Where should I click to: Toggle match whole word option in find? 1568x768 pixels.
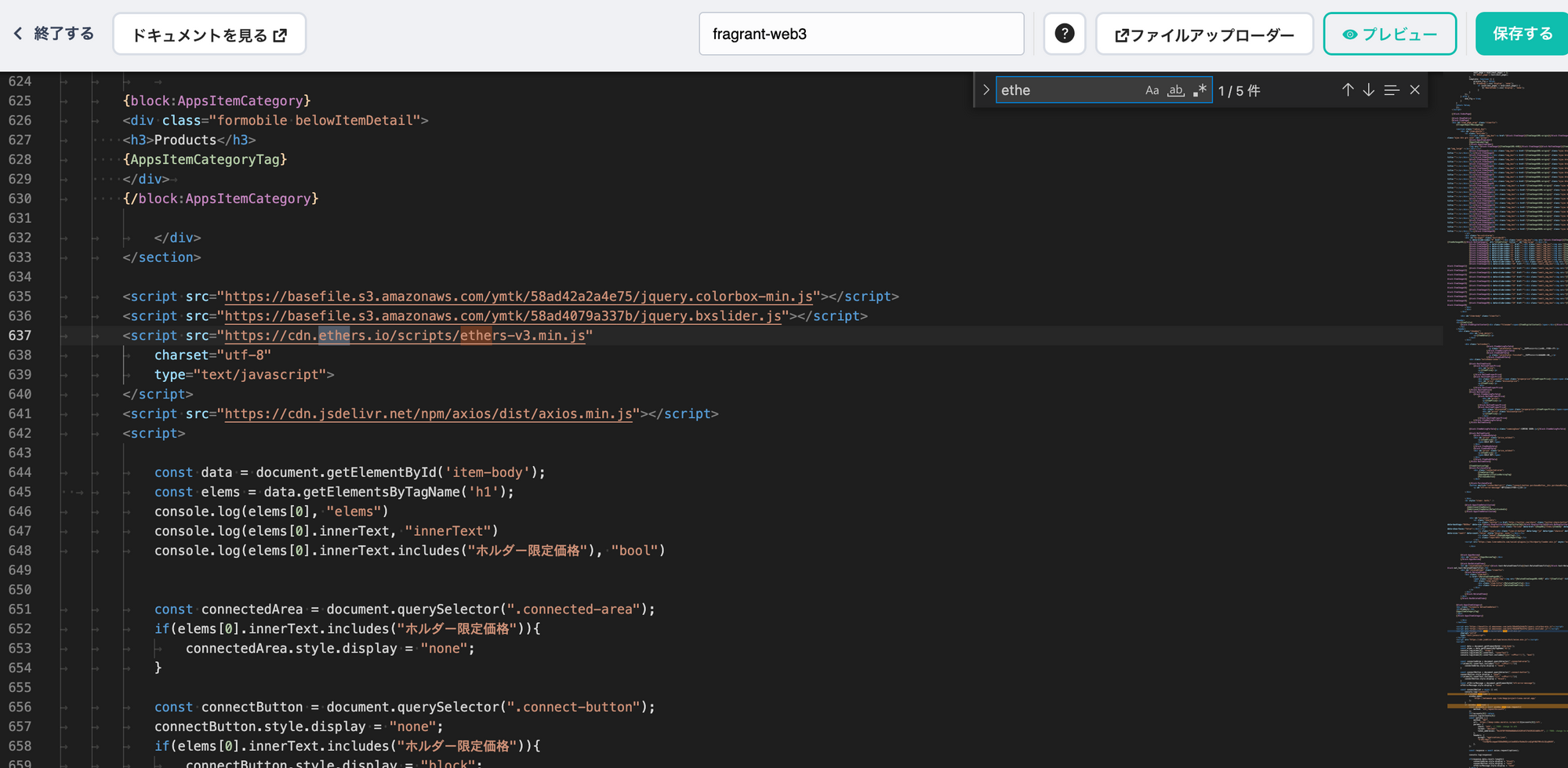pos(1175,90)
